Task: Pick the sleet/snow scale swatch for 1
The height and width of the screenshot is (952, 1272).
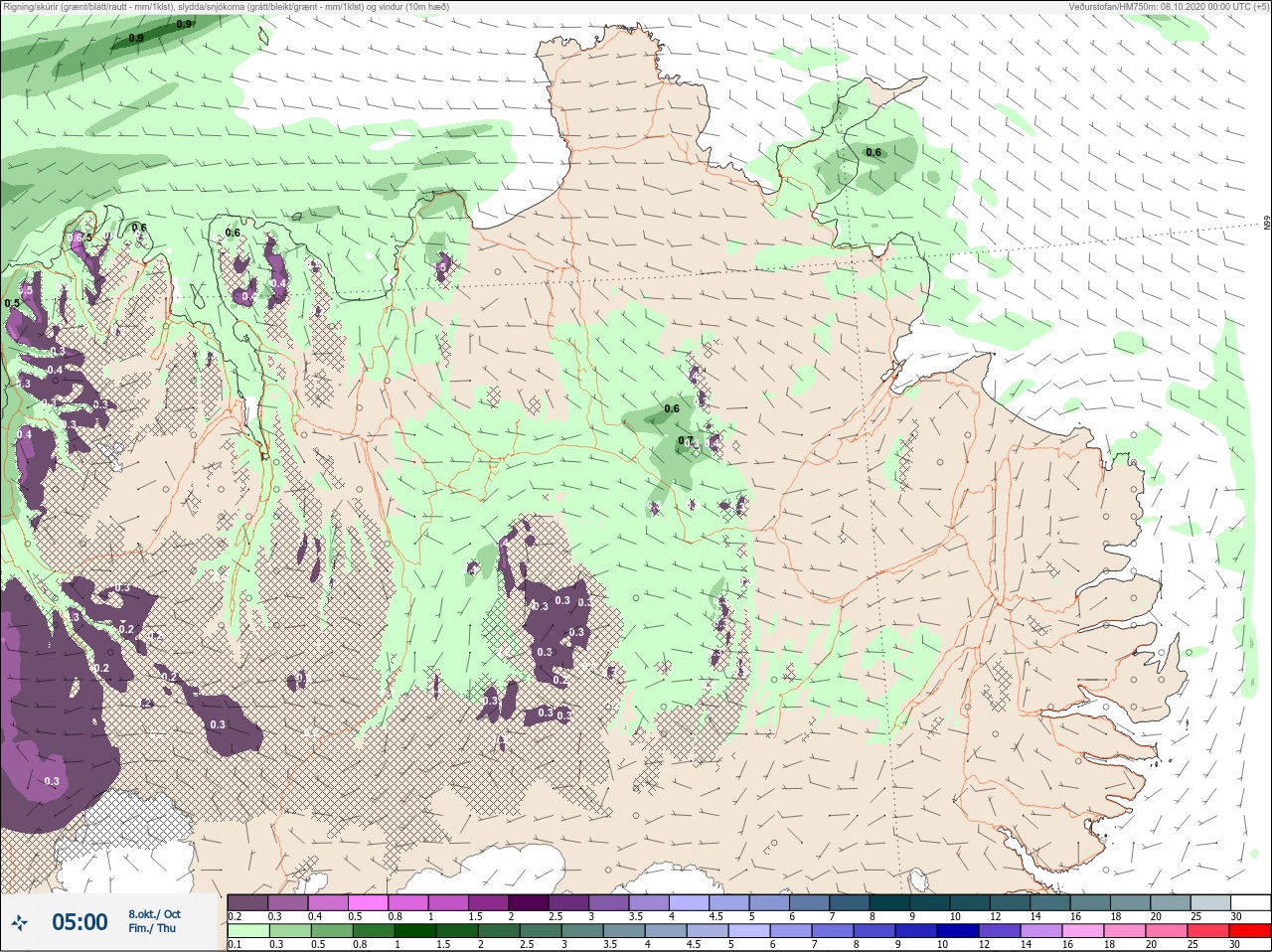Action: [x=448, y=902]
